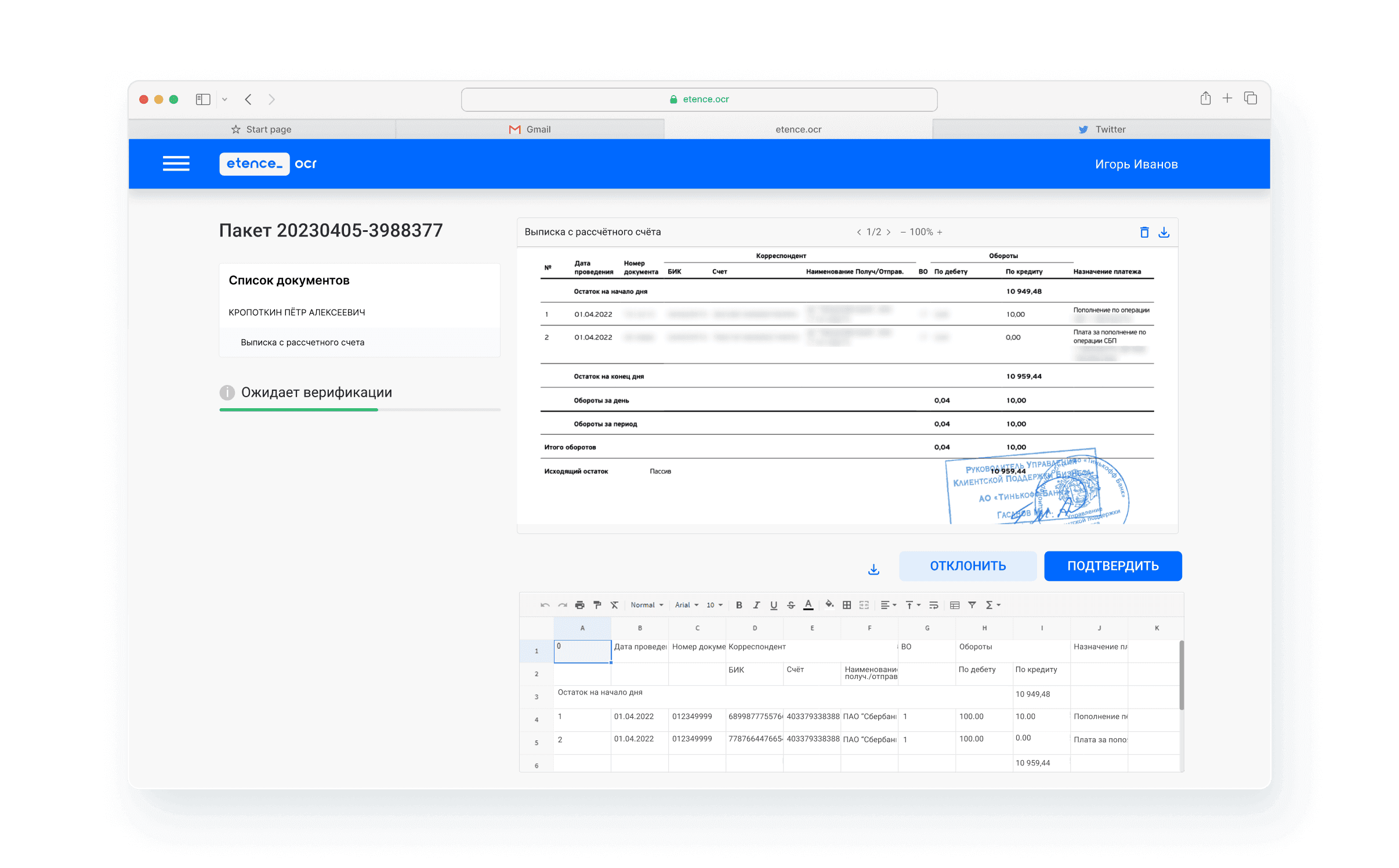Click the ПОДТВЕРДИТЬ button
Viewport: 1399px width, 868px height.
pos(1112,566)
